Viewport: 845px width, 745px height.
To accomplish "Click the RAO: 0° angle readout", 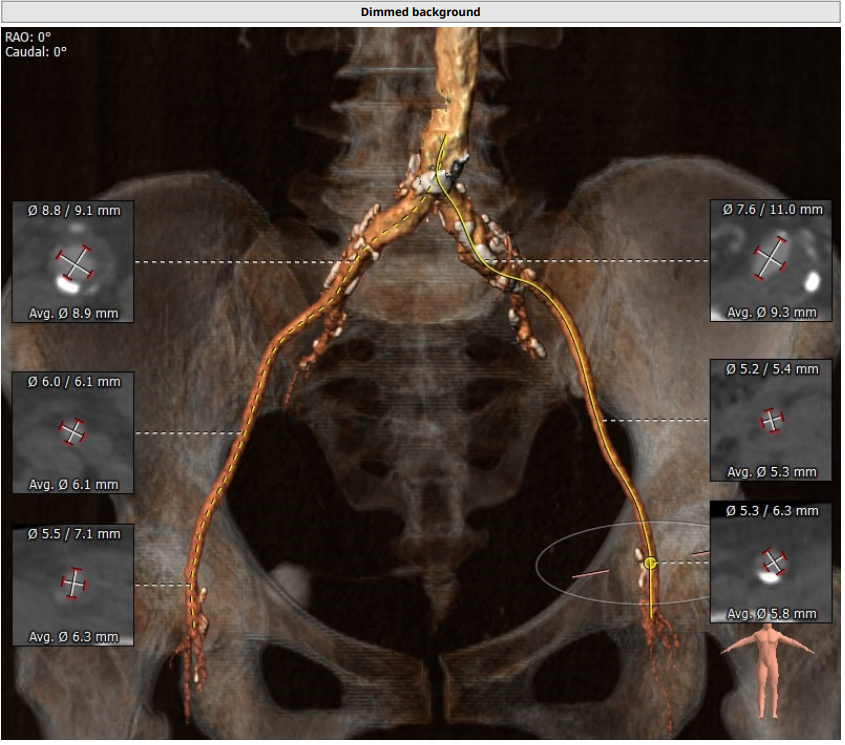I will click(x=28, y=37).
